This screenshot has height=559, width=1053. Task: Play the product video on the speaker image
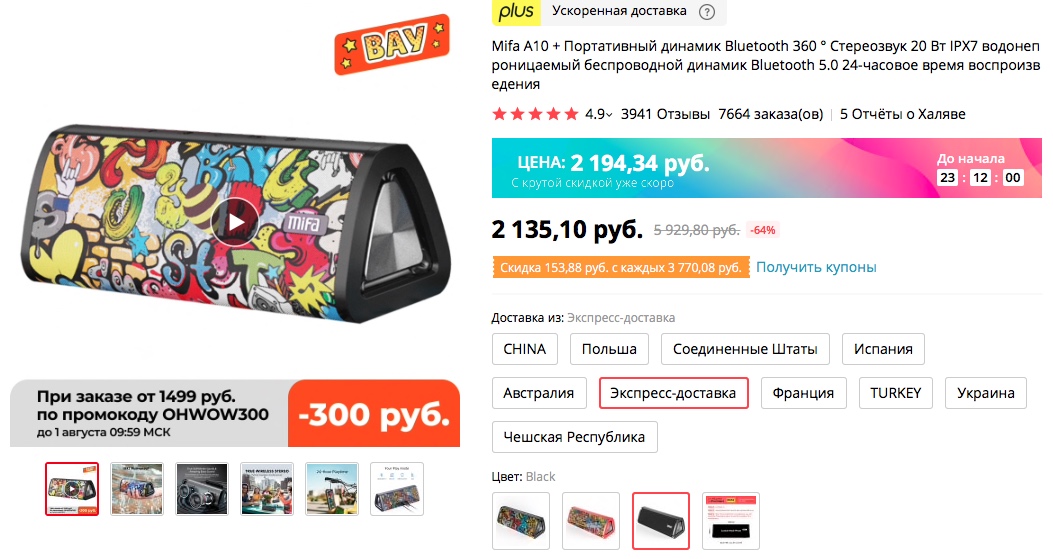tap(235, 221)
